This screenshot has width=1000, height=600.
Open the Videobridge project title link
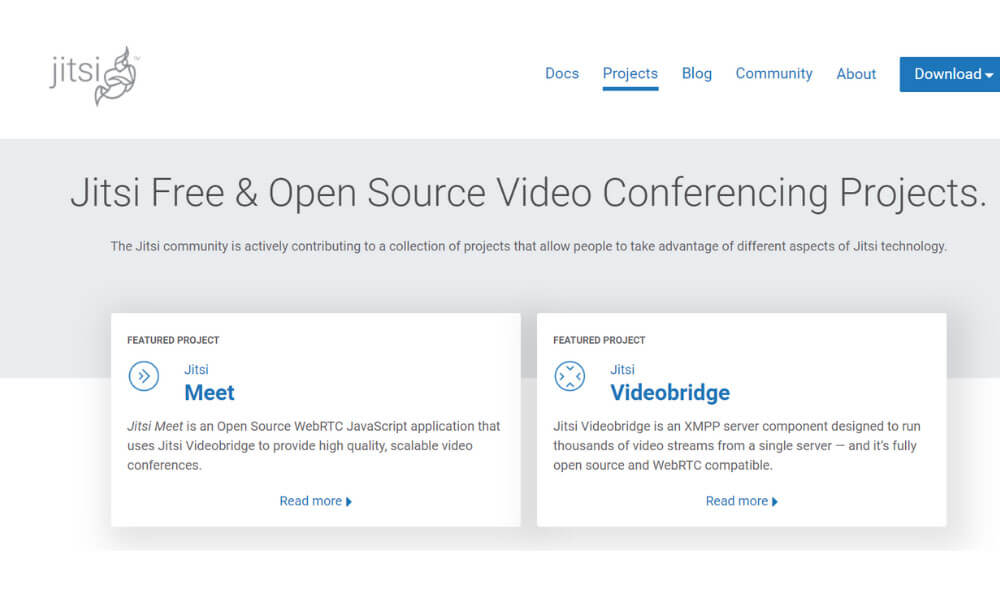pyautogui.click(x=670, y=393)
